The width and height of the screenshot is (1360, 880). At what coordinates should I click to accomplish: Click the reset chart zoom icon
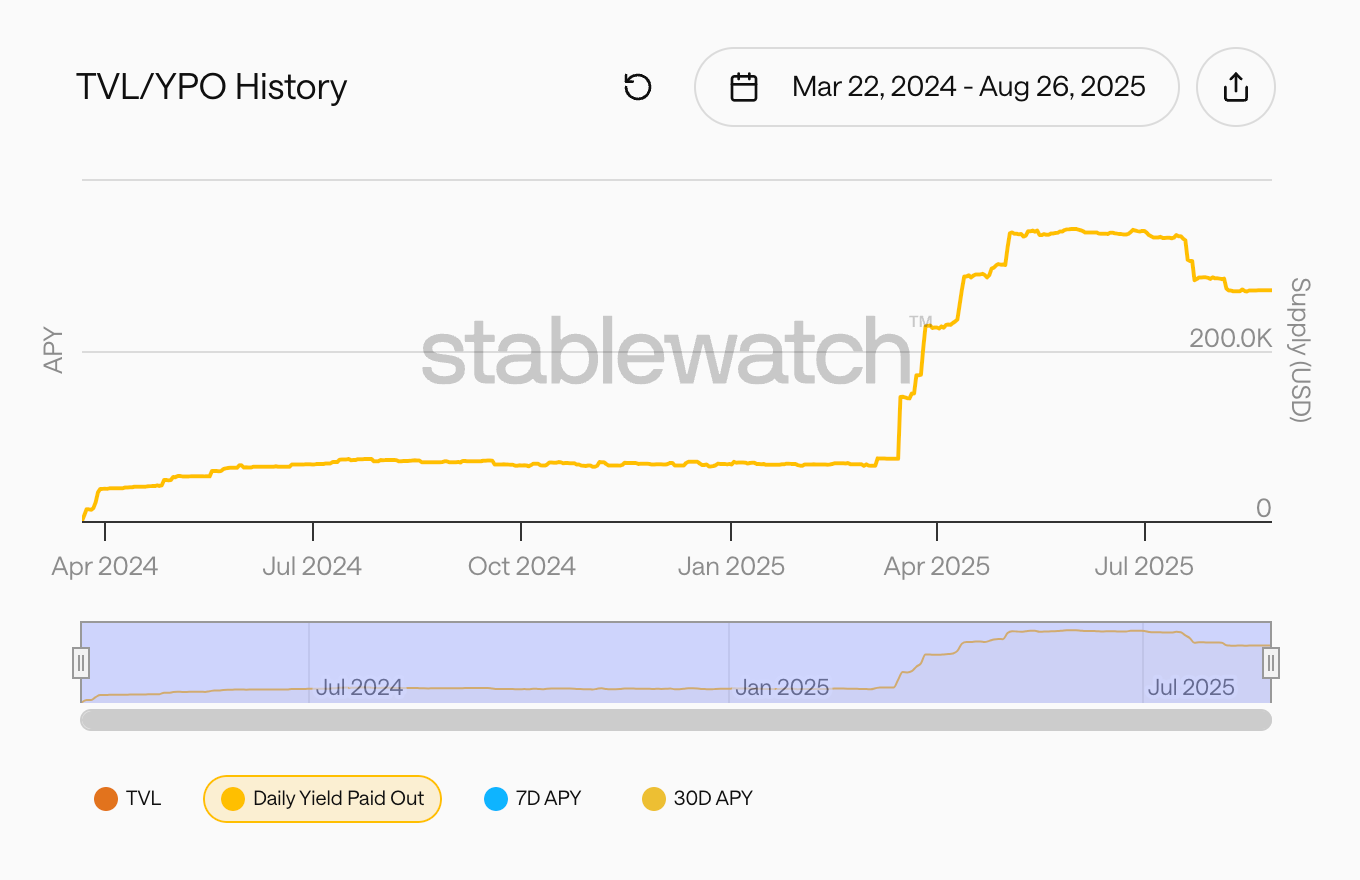click(637, 87)
